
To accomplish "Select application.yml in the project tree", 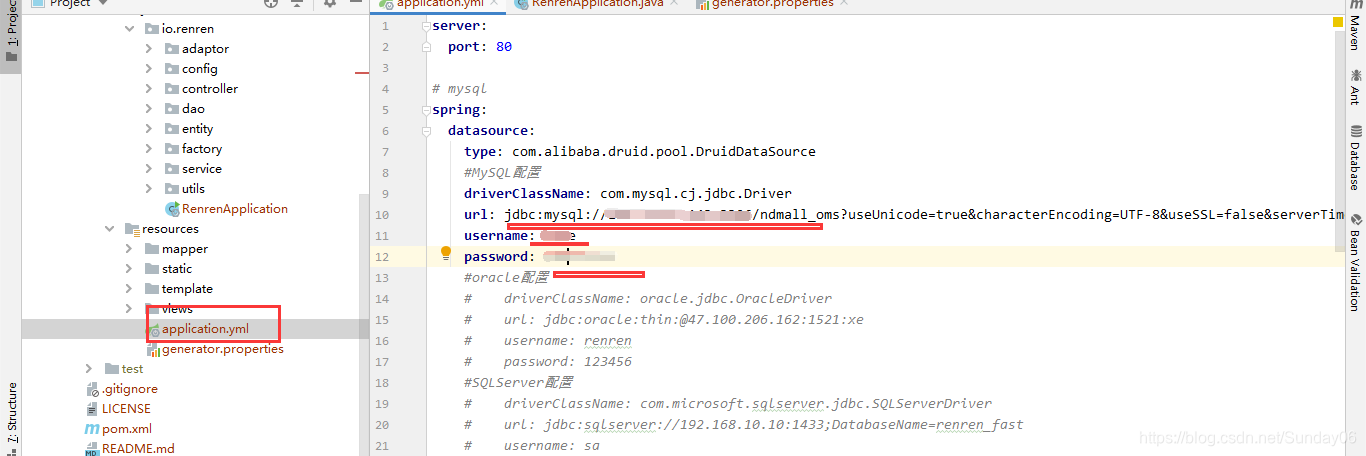I will pyautogui.click(x=197, y=329).
